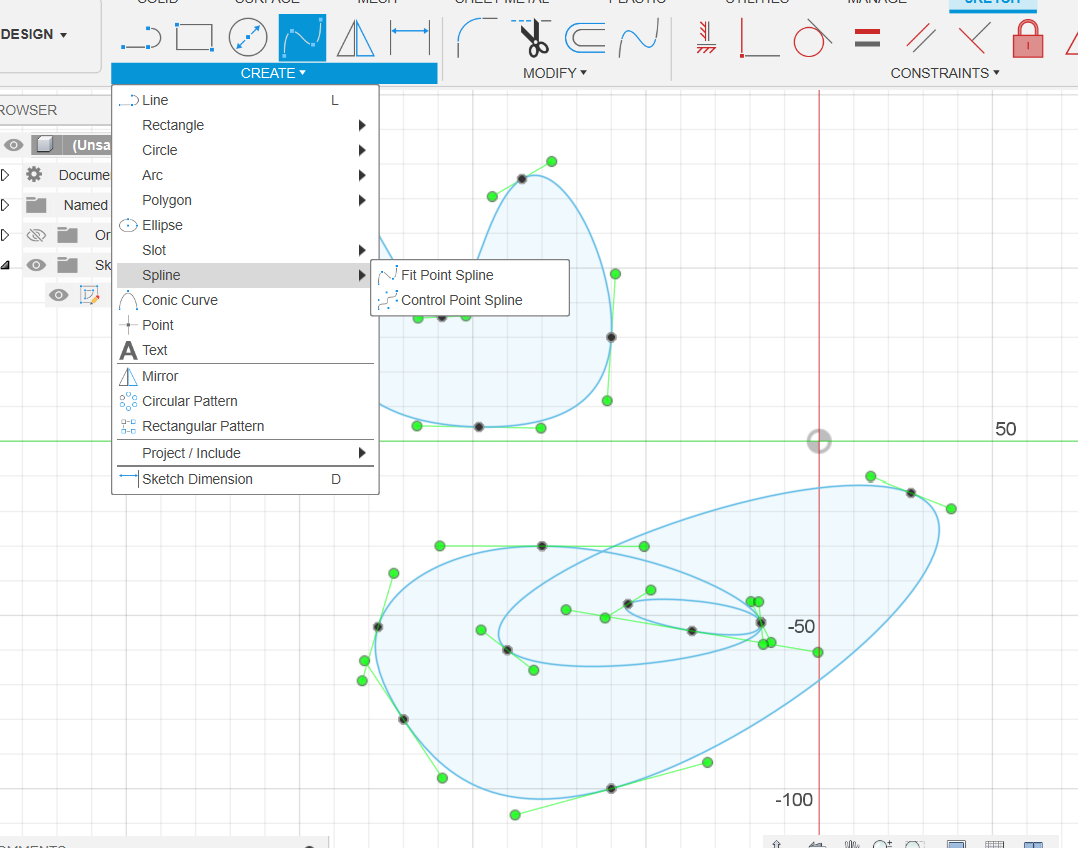Hide the individual sketch with its eye icon

[x=58, y=295]
